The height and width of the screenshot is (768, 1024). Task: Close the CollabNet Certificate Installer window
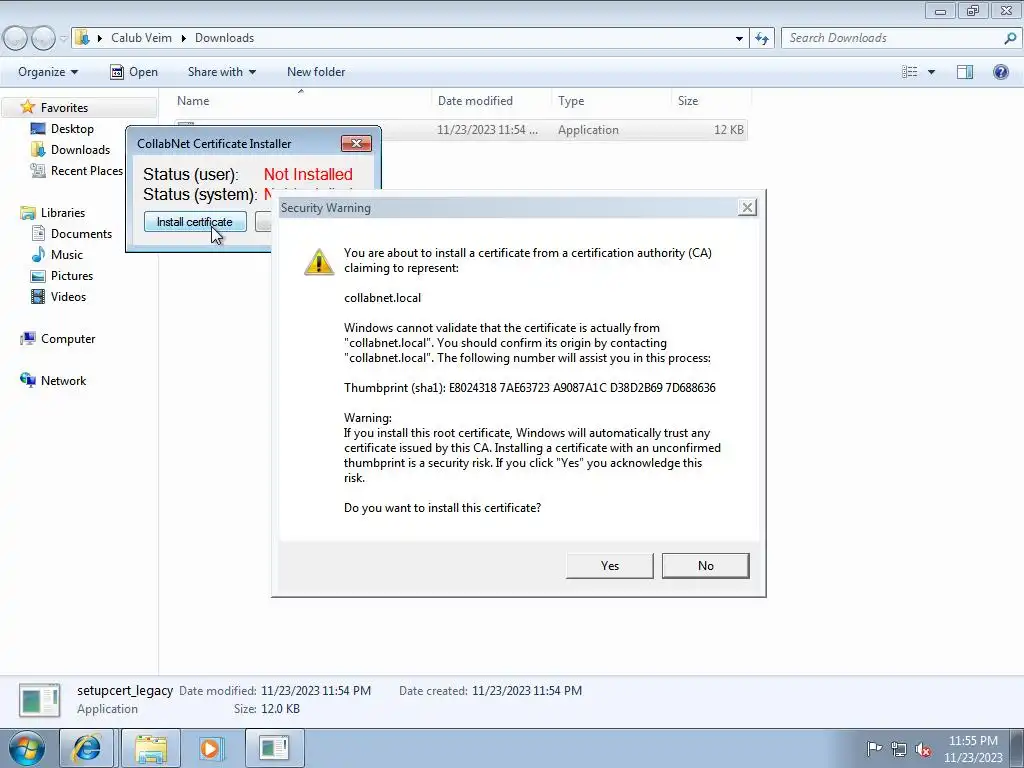(x=356, y=143)
